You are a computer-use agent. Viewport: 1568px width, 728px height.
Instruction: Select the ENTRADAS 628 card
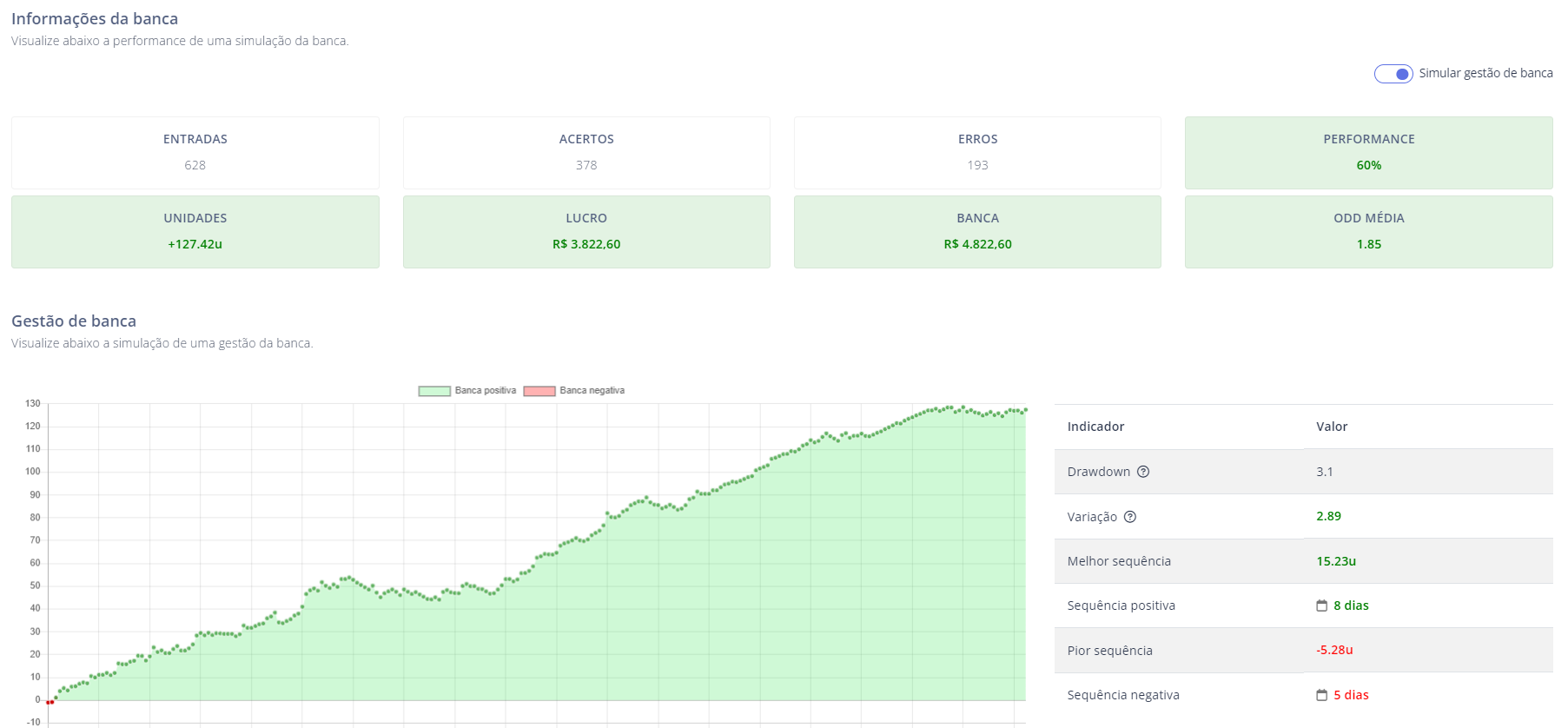click(x=195, y=153)
